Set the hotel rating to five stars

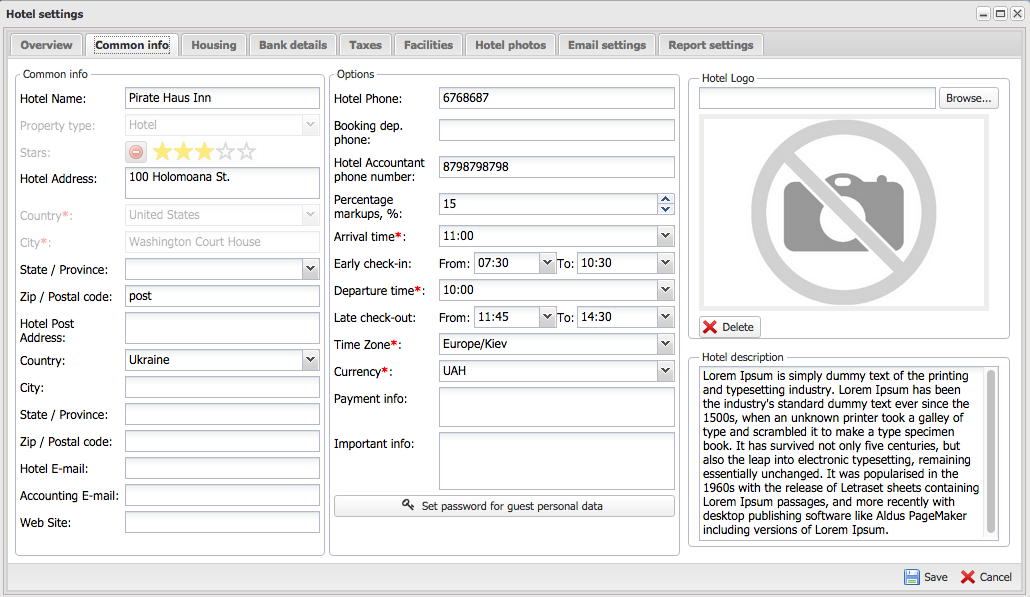coord(246,152)
